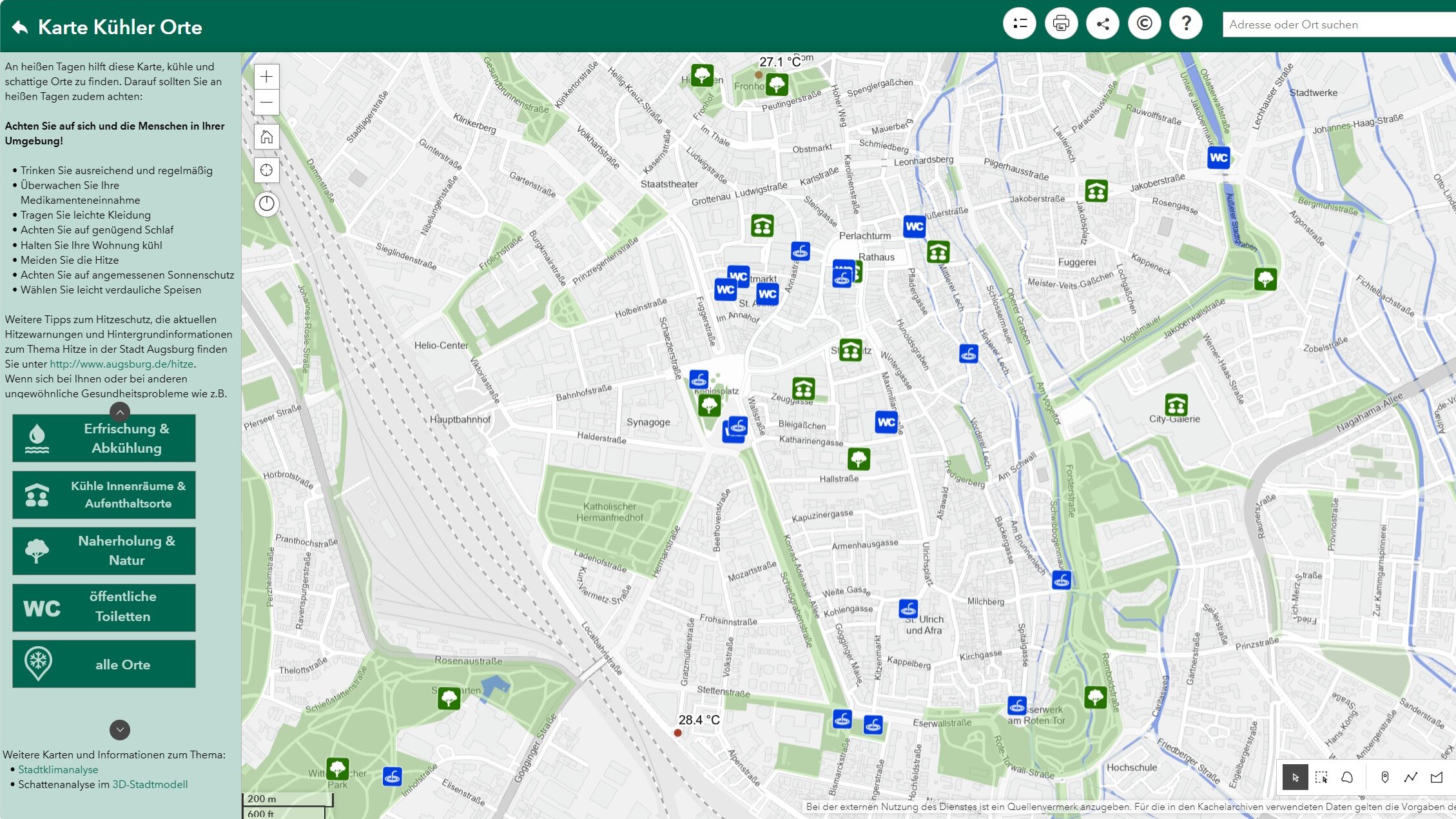Open the share icon in header

pyautogui.click(x=1103, y=24)
